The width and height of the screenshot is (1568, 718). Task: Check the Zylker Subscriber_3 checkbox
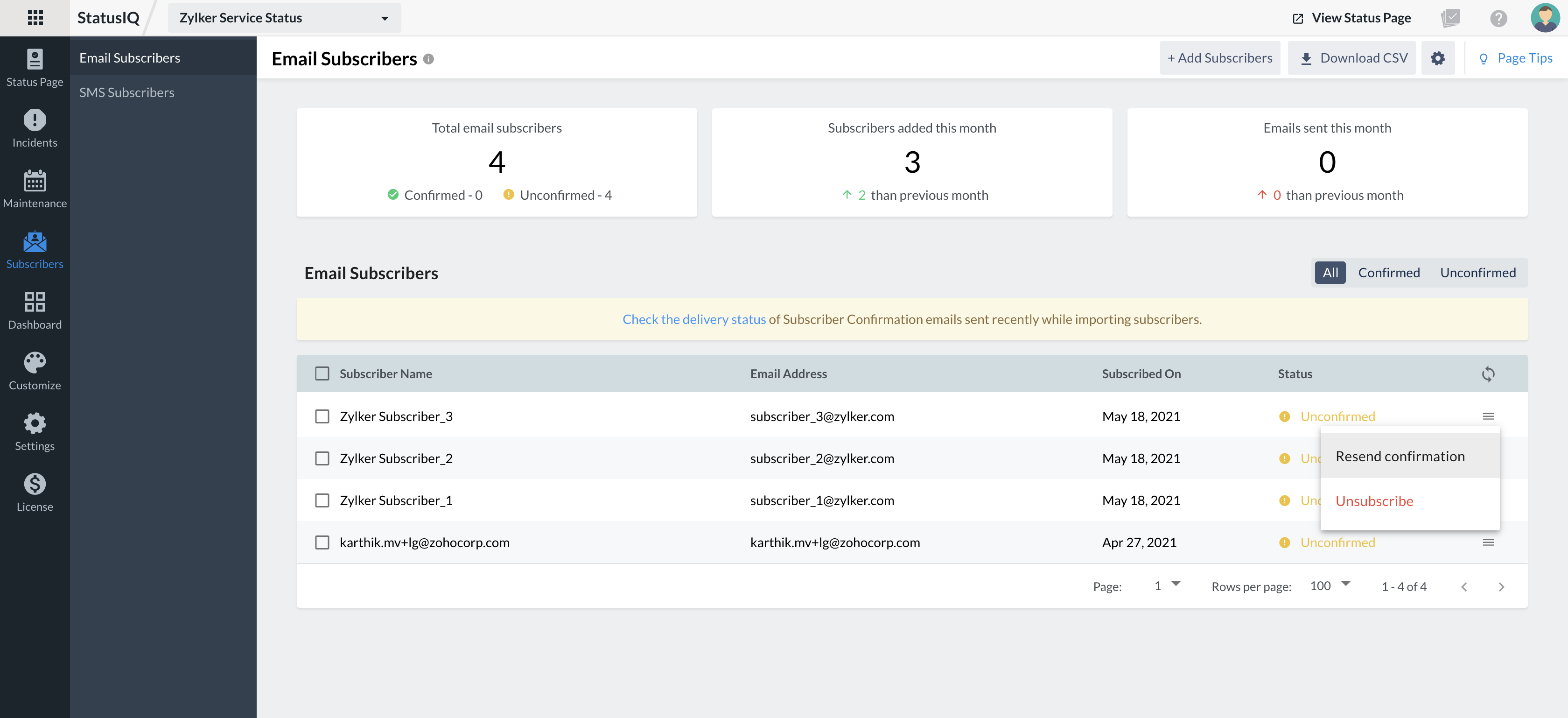coord(322,416)
